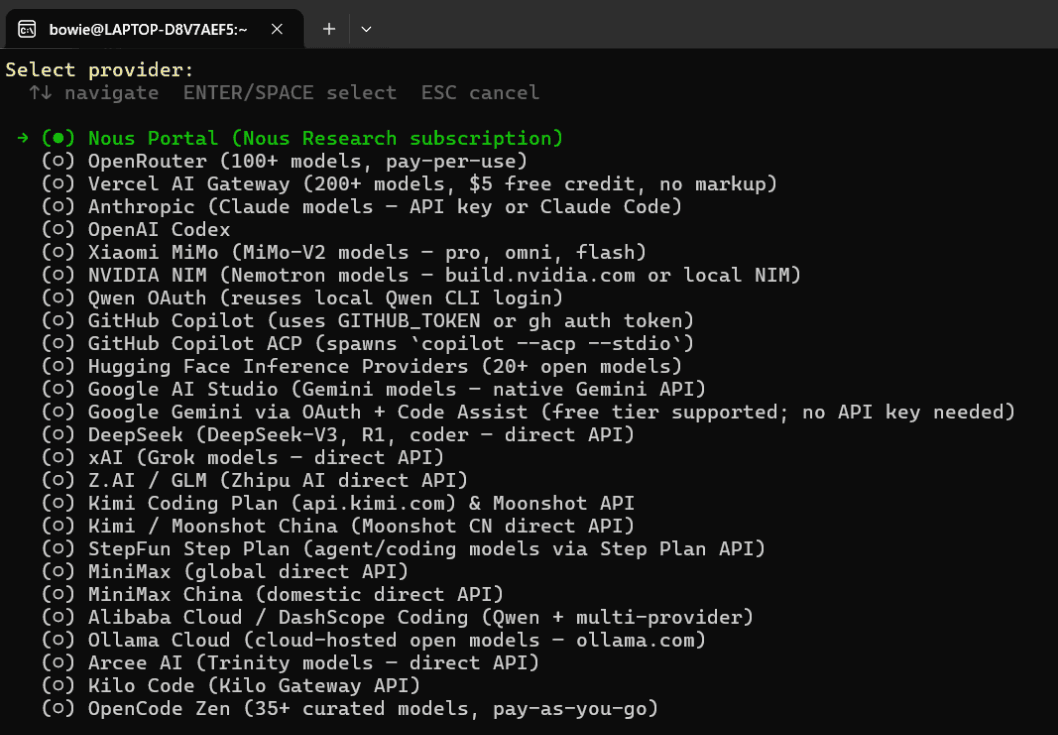Choose the Hugging Face Inference Providers entry
The width and height of the screenshot is (1058, 735).
pyautogui.click(x=385, y=366)
